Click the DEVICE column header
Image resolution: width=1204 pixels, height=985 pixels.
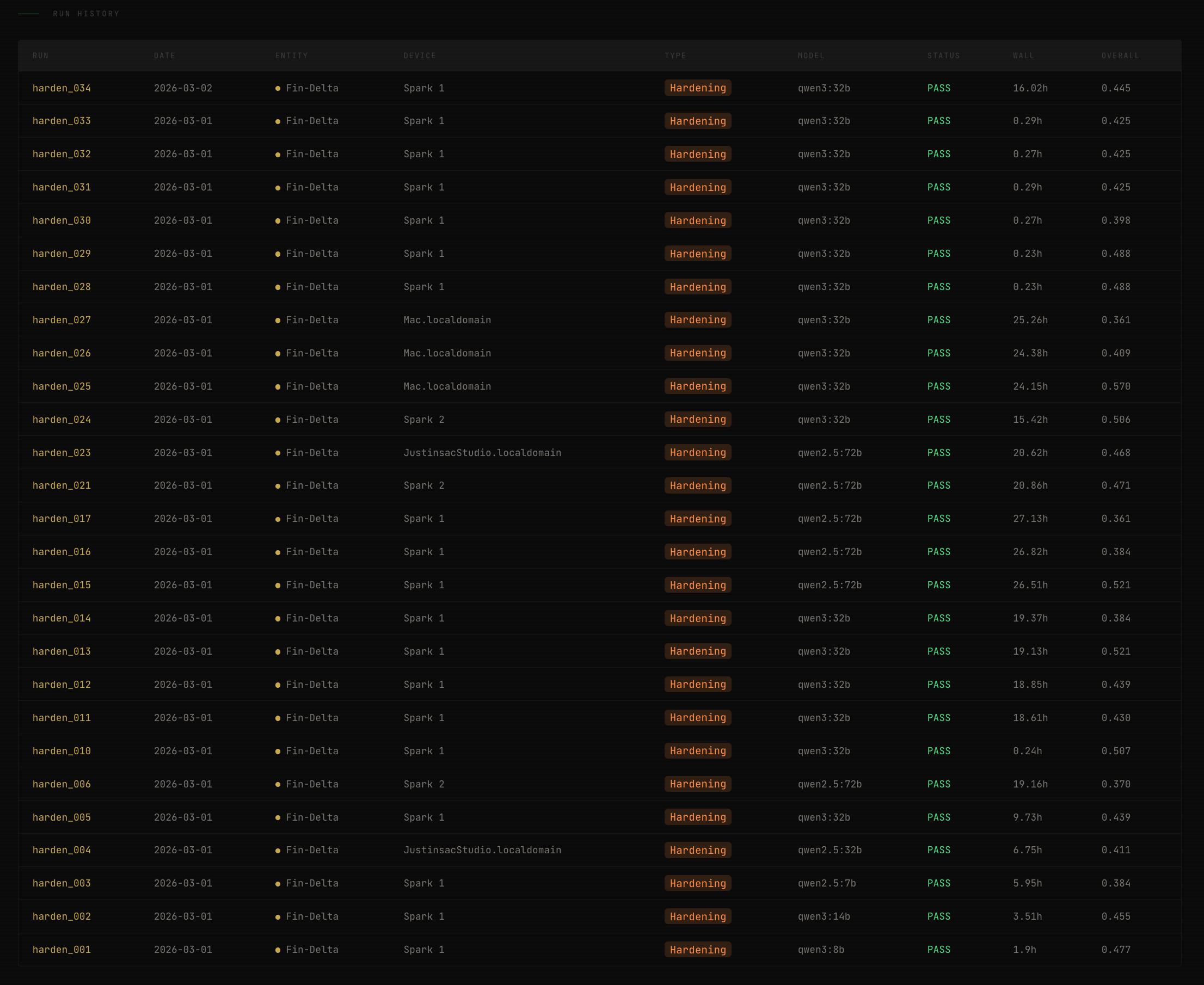tap(420, 56)
